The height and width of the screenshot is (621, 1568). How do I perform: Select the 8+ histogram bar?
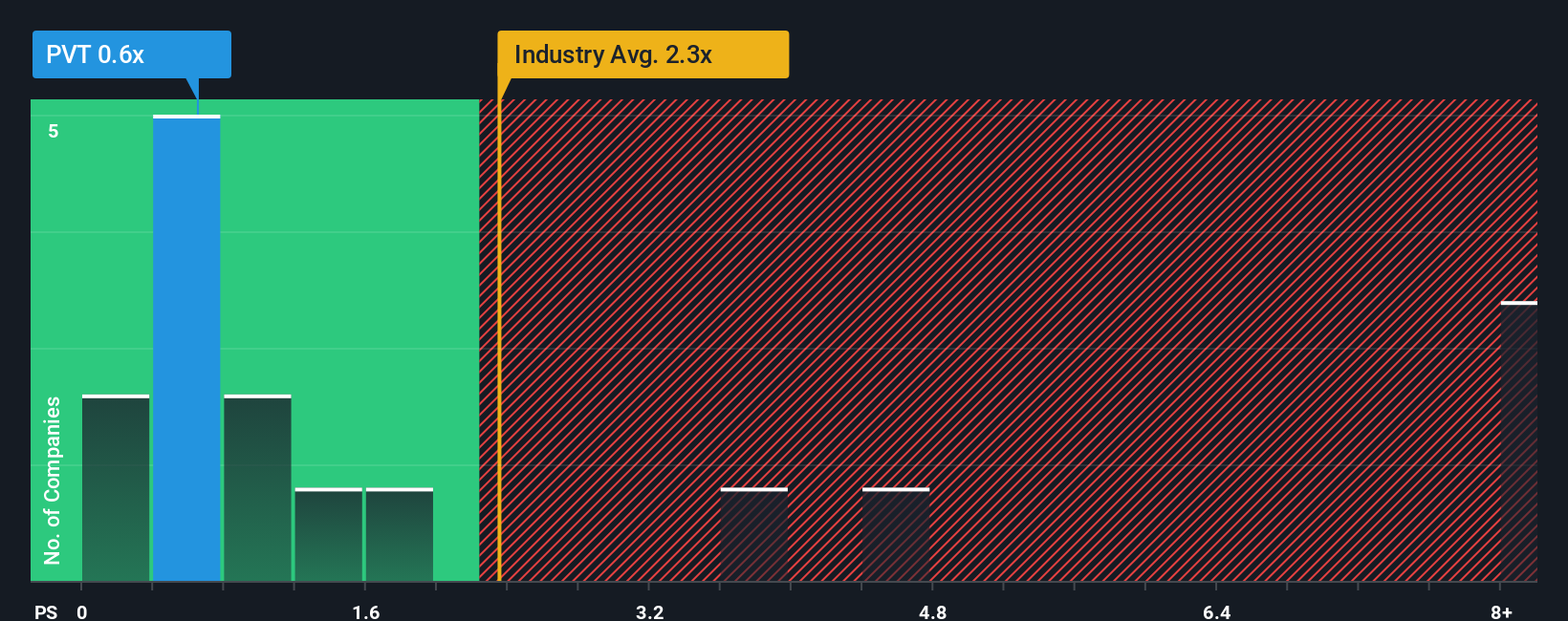pyautogui.click(x=1518, y=441)
